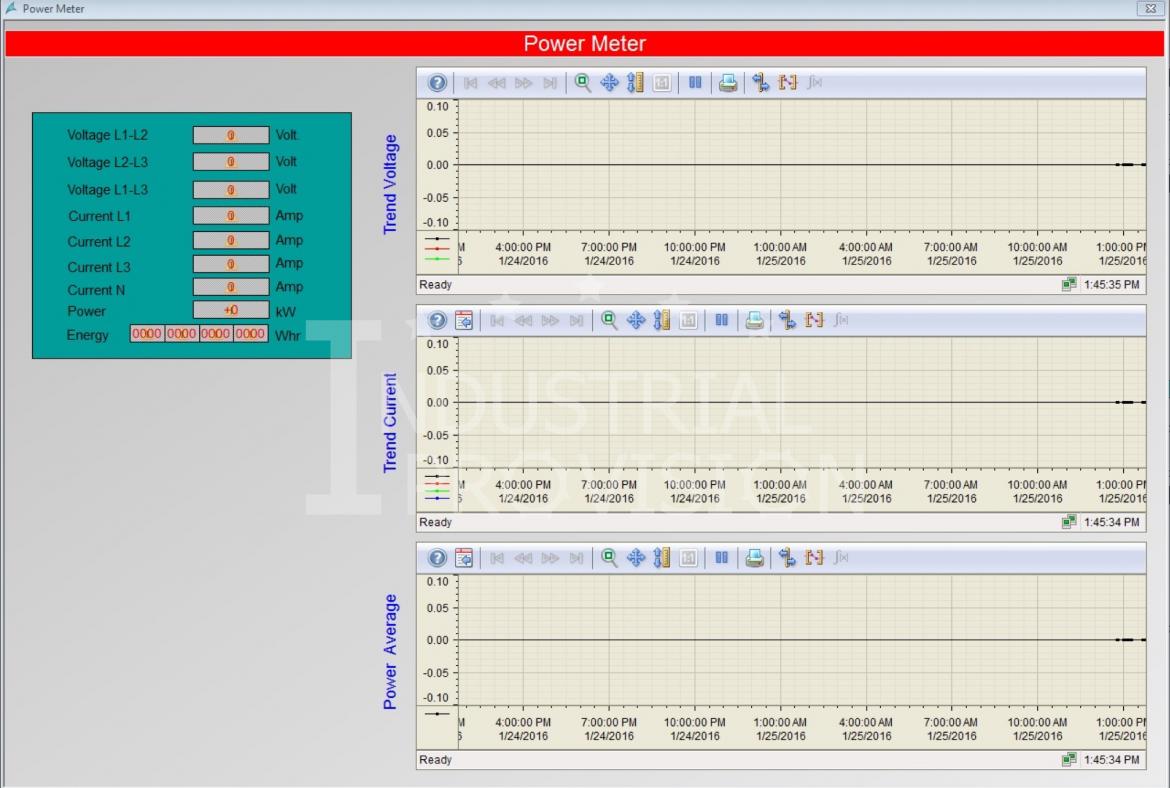Select the red series in Trend Voltage legend
Viewport: 1170px width, 788px height.
(x=437, y=248)
